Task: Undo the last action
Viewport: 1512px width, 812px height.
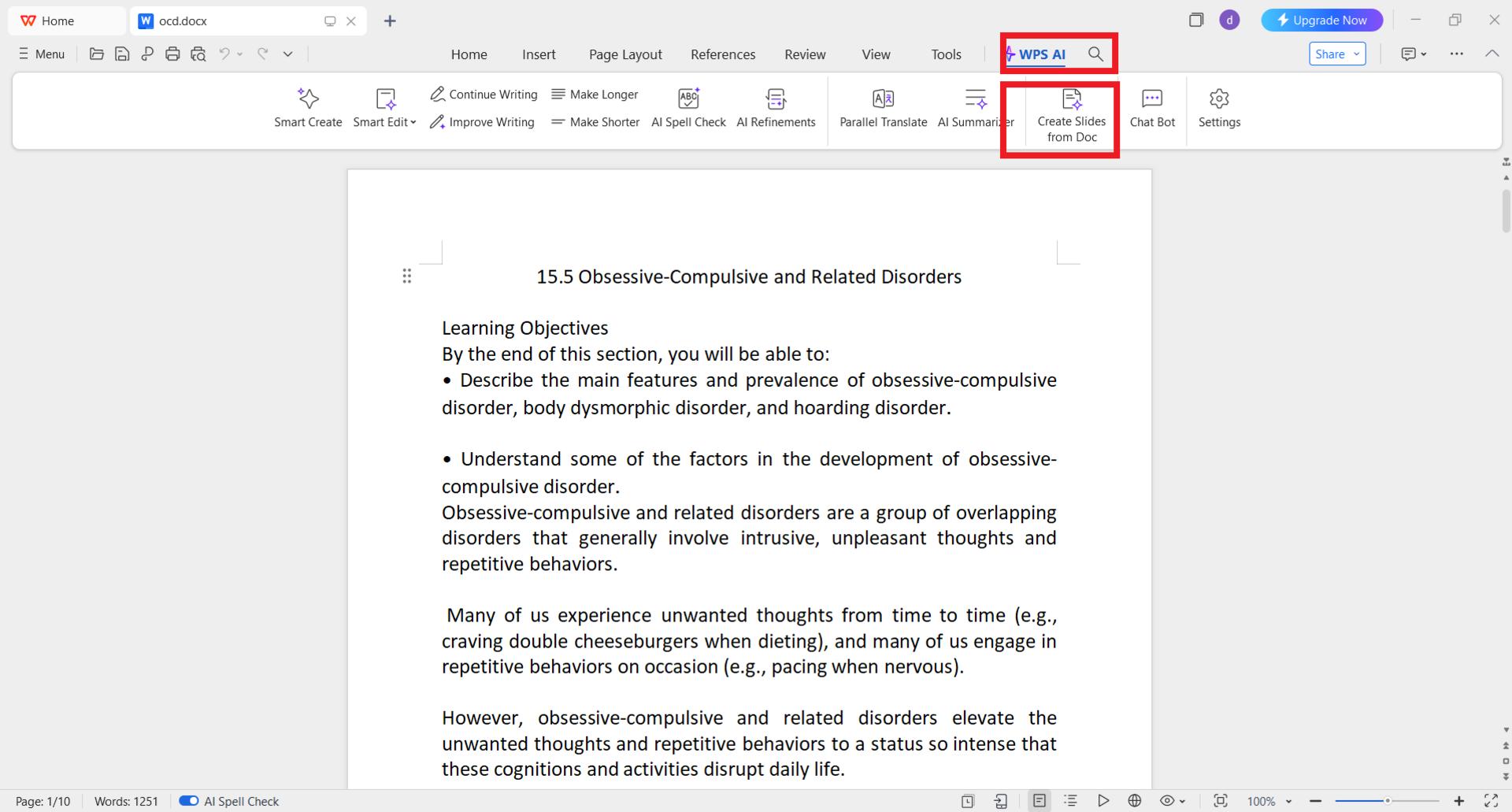Action: (224, 54)
